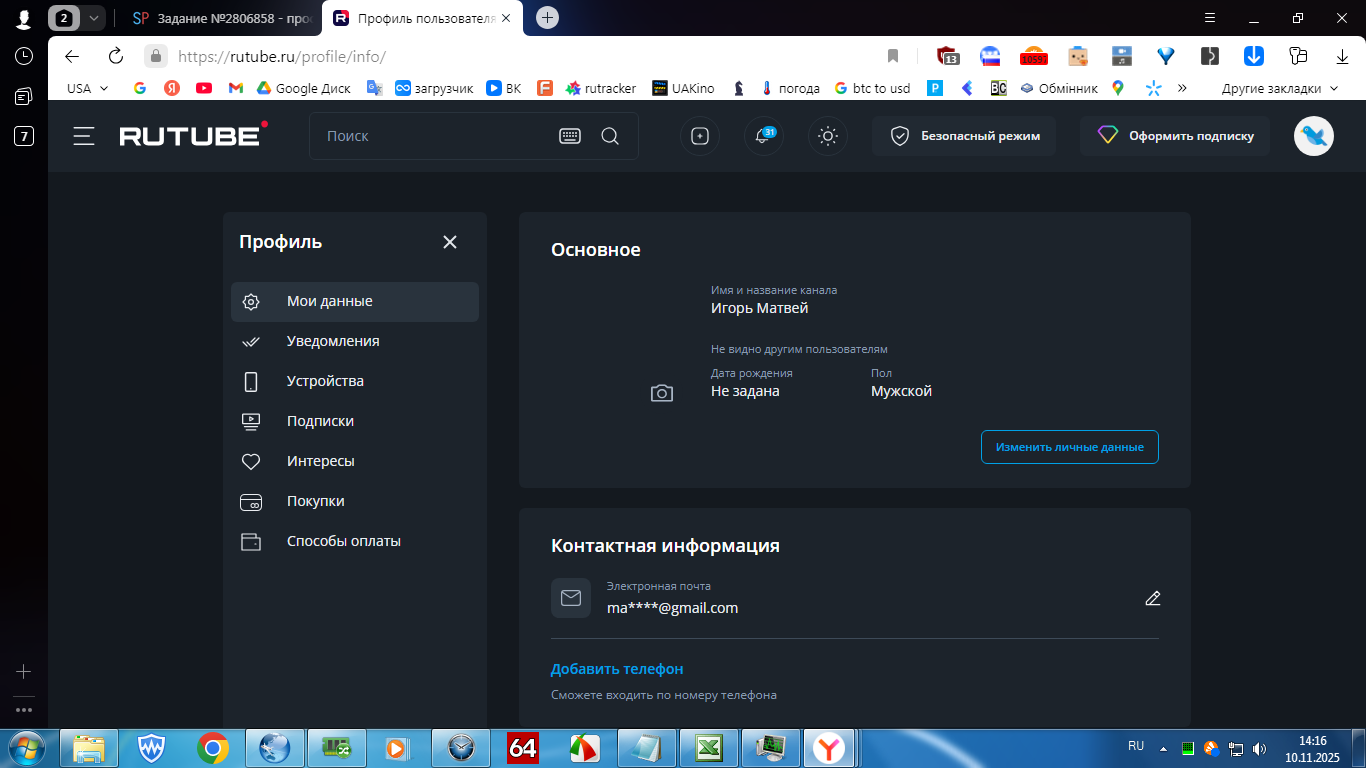Open the USA bookmarks folder
This screenshot has width=1366, height=768.
[x=88, y=88]
